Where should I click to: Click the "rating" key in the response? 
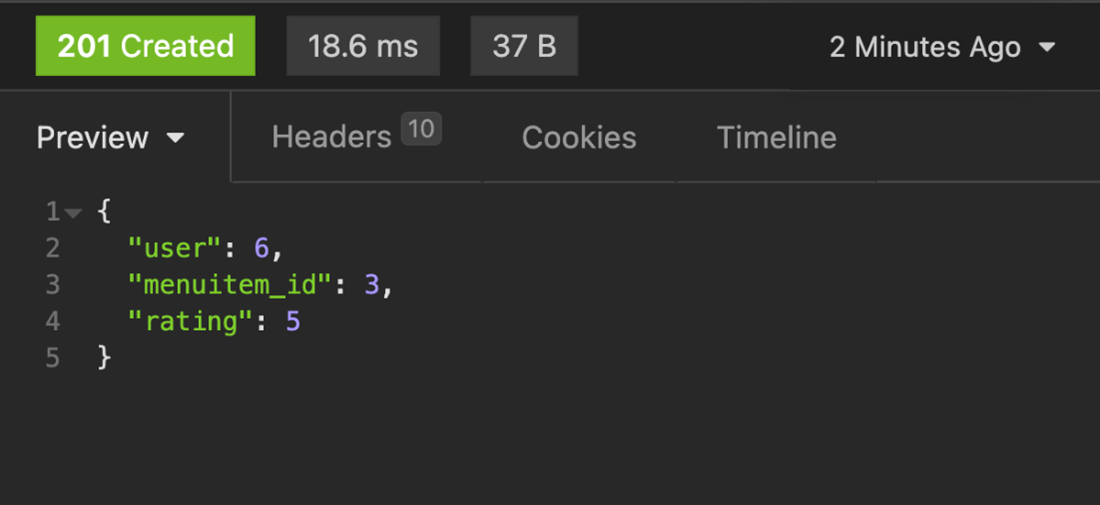(x=192, y=321)
